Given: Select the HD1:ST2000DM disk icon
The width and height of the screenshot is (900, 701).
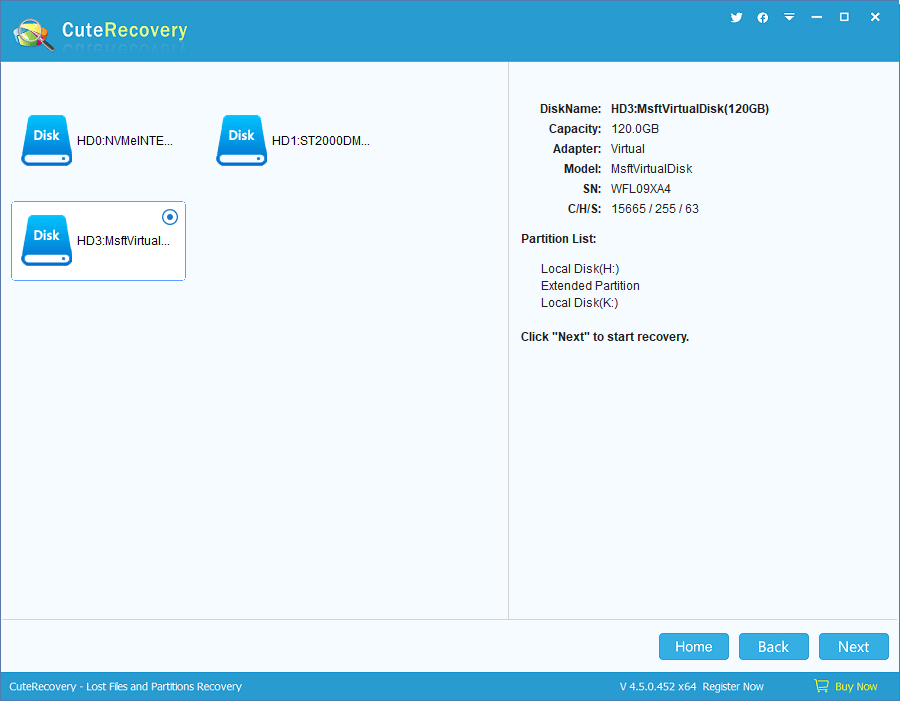Looking at the screenshot, I should pyautogui.click(x=242, y=141).
